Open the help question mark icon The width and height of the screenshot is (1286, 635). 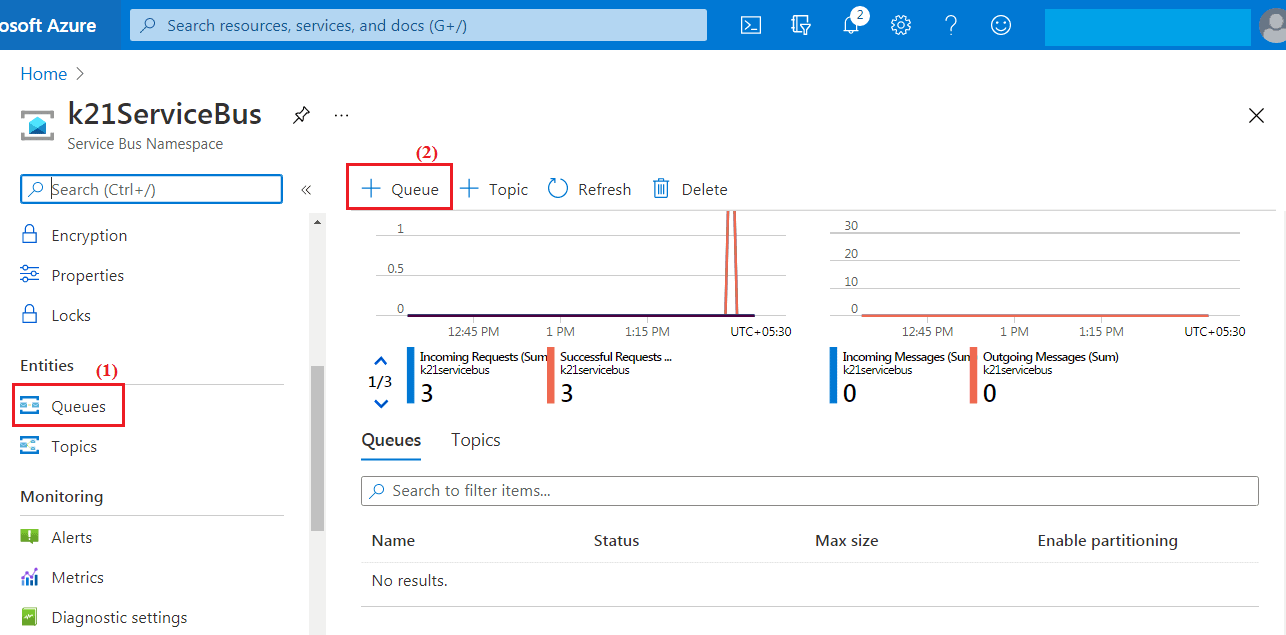951,25
